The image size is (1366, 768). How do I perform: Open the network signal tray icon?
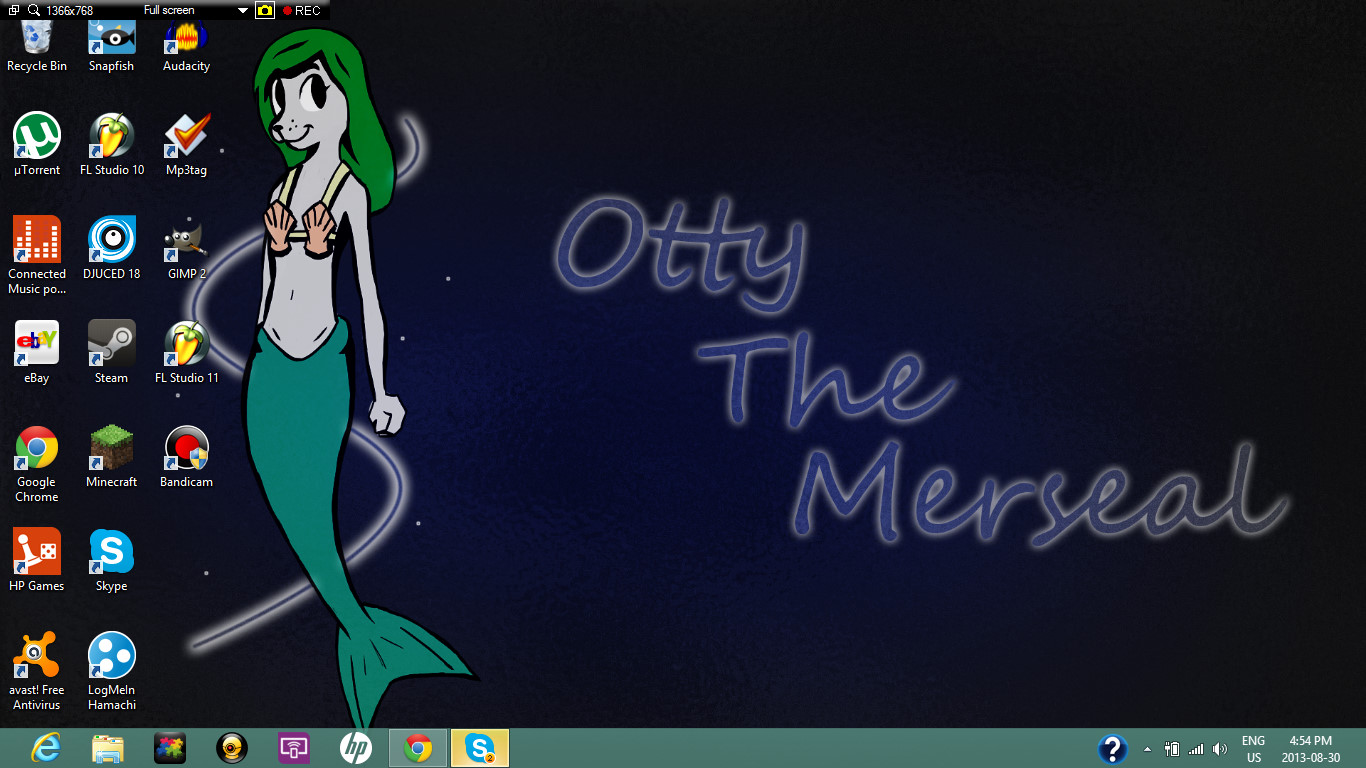1196,749
